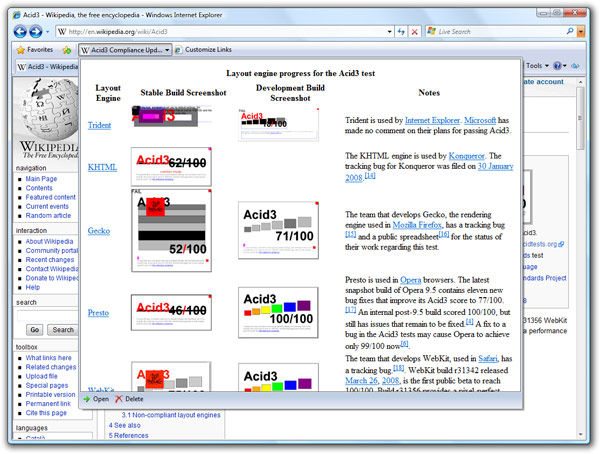Jump to 3.1 Non-compliant layout engines entry
The image size is (600, 454).
[171, 415]
